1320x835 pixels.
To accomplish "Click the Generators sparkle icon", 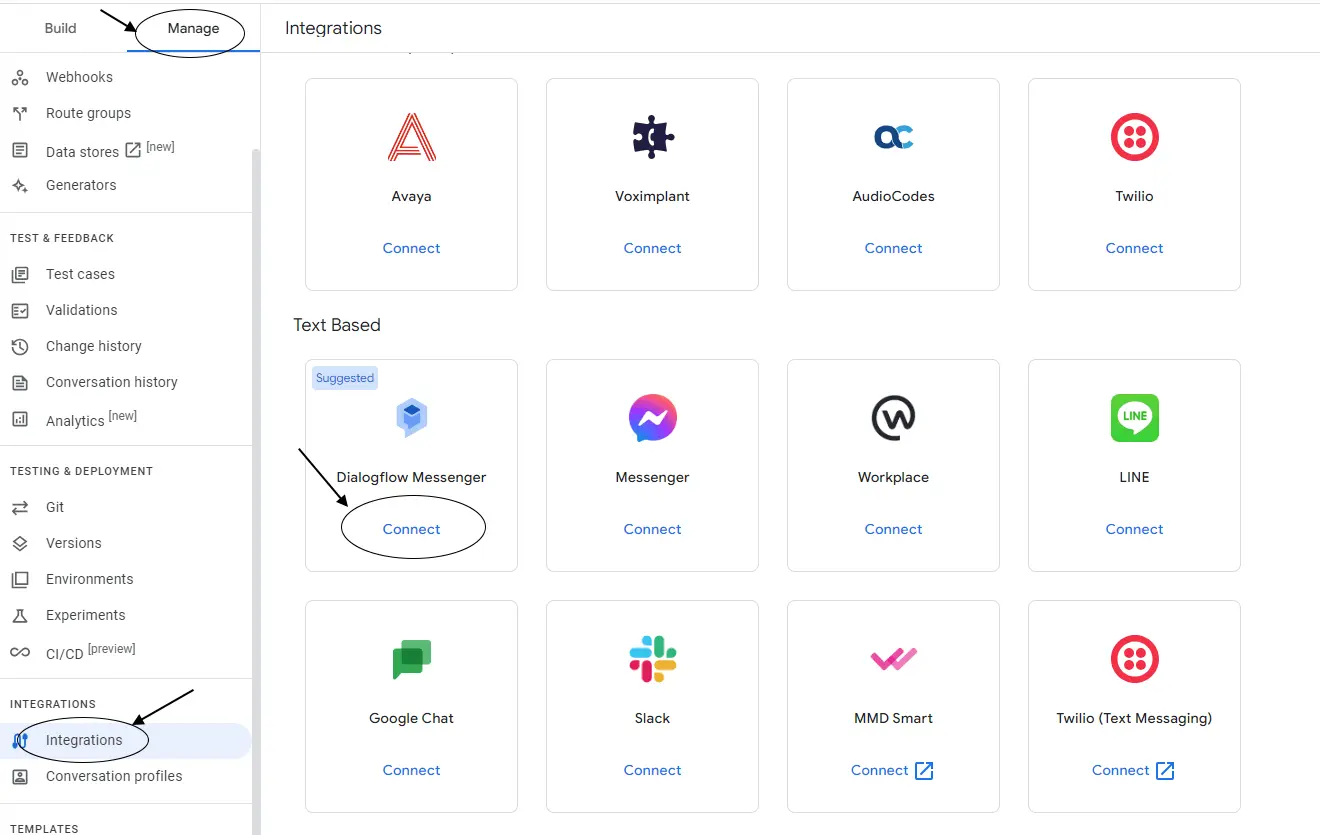I will (20, 185).
